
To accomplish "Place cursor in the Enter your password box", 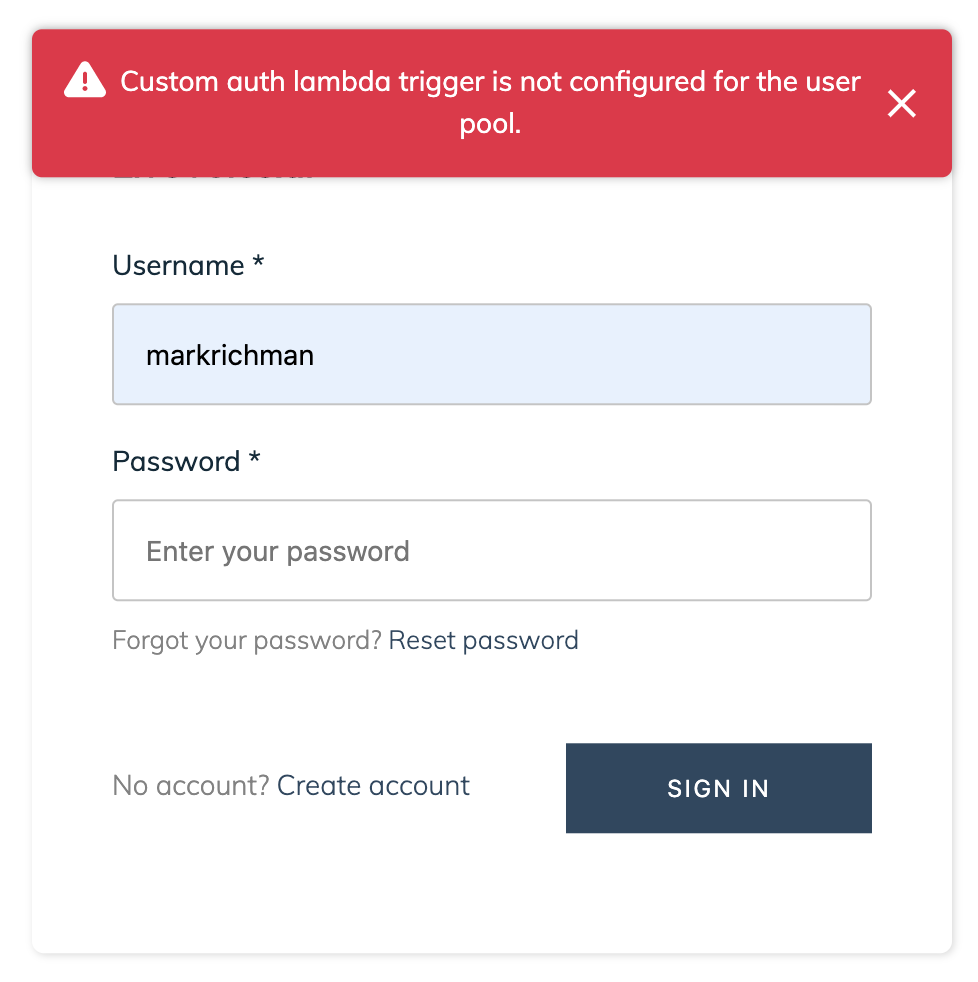I will (491, 550).
